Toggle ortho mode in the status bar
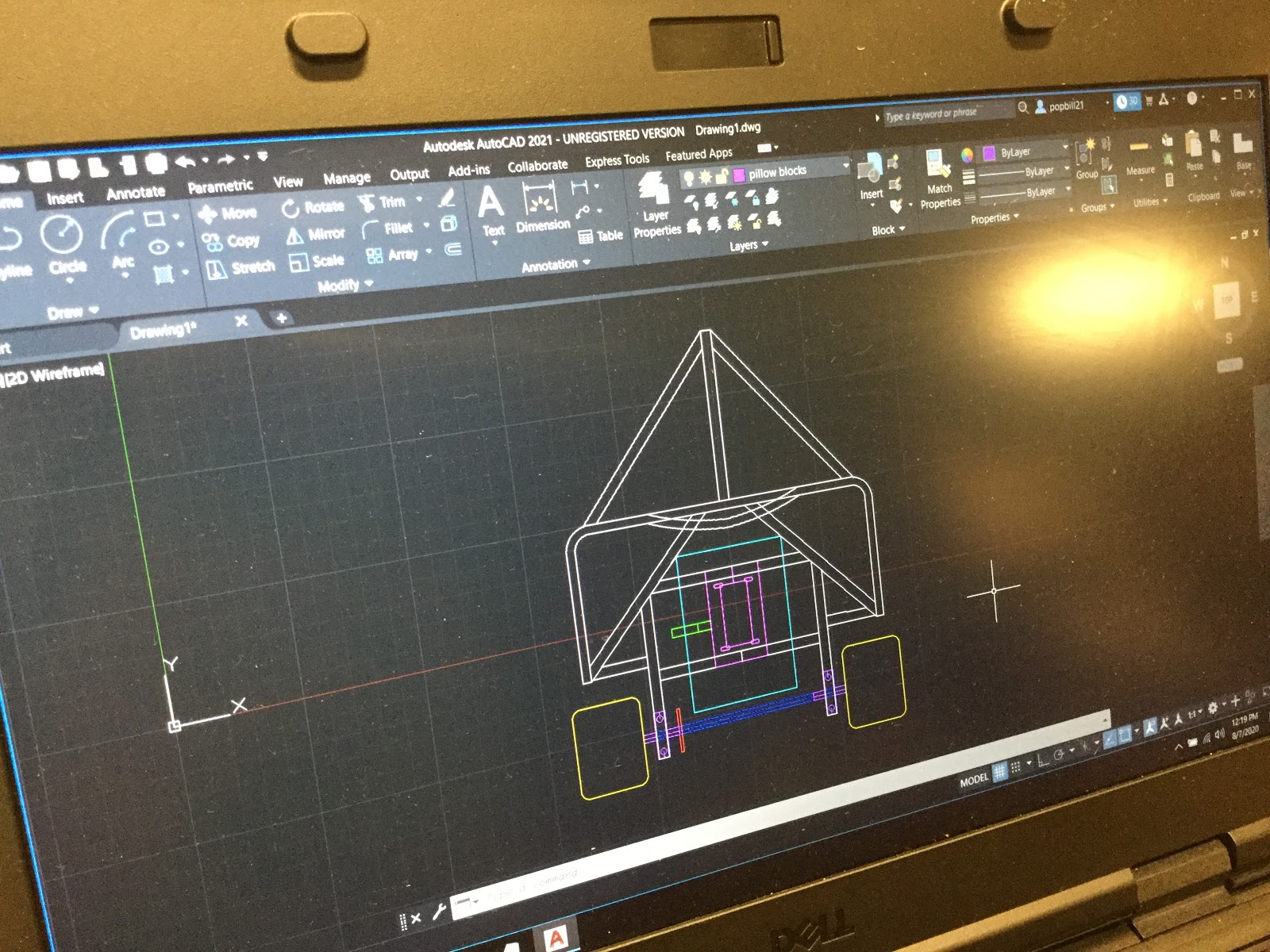The height and width of the screenshot is (952, 1270). (x=1043, y=760)
